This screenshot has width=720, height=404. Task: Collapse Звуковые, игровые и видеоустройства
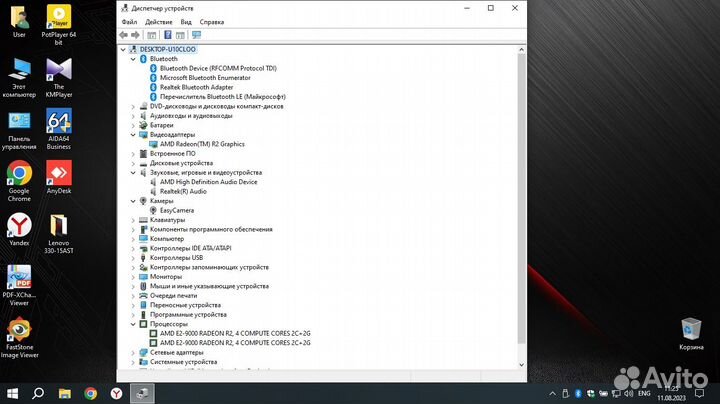[133, 173]
